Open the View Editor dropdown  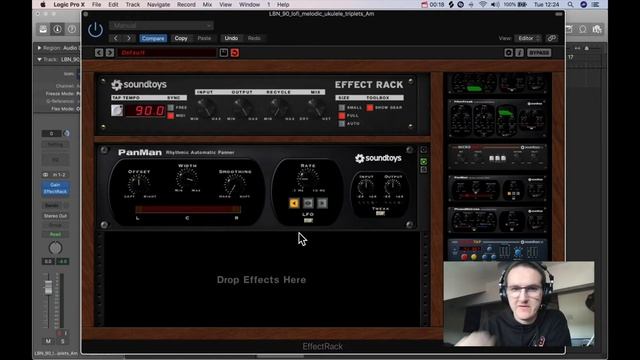[528, 38]
